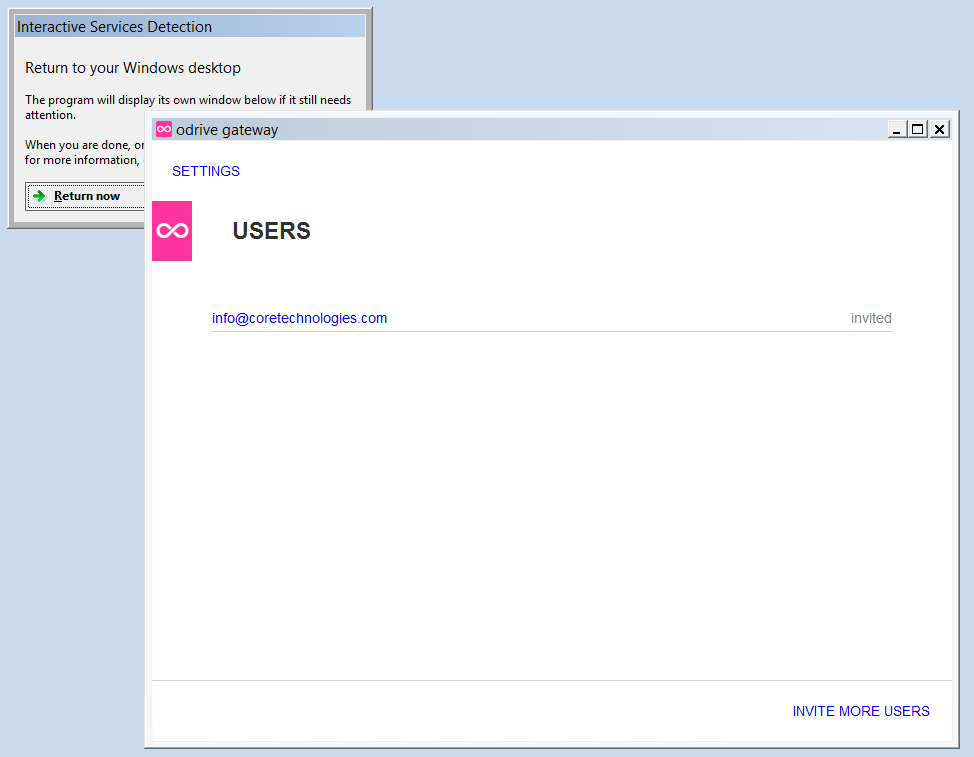Close the odrive gateway window

click(940, 129)
